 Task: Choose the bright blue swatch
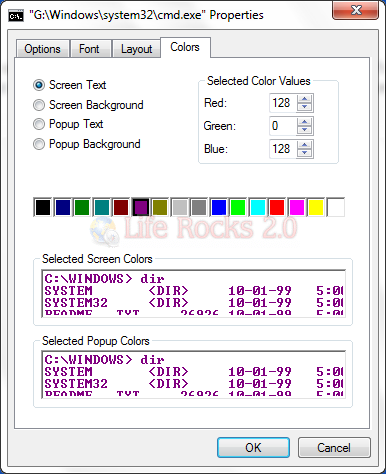(x=219, y=207)
